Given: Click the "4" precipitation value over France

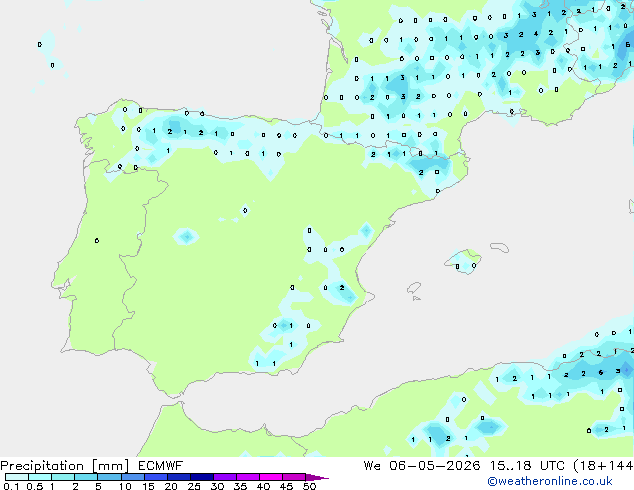Looking at the screenshot, I should [x=536, y=34].
